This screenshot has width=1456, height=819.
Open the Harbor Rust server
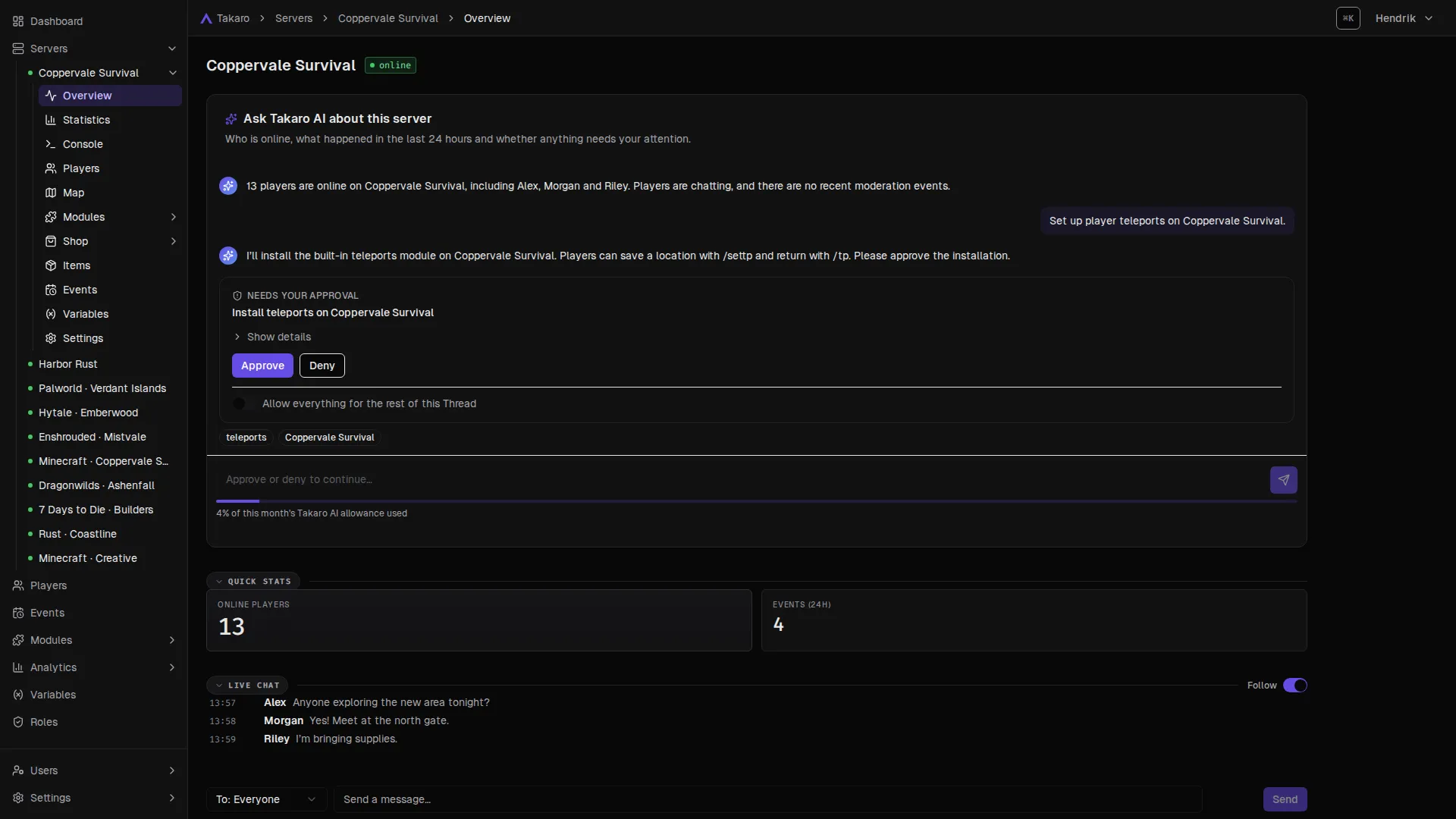pyautogui.click(x=67, y=364)
